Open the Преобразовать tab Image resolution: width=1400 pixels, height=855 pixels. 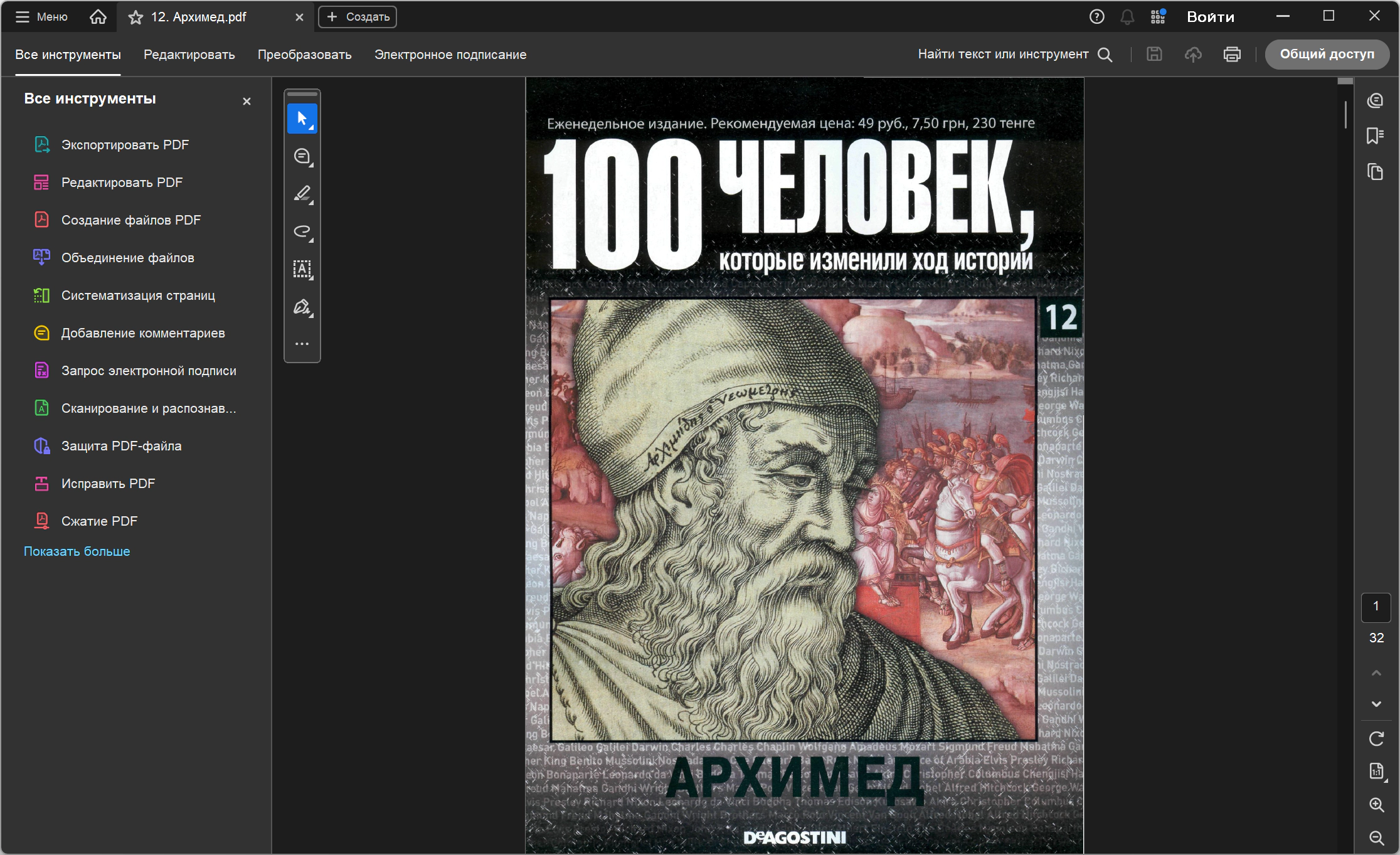coord(304,55)
